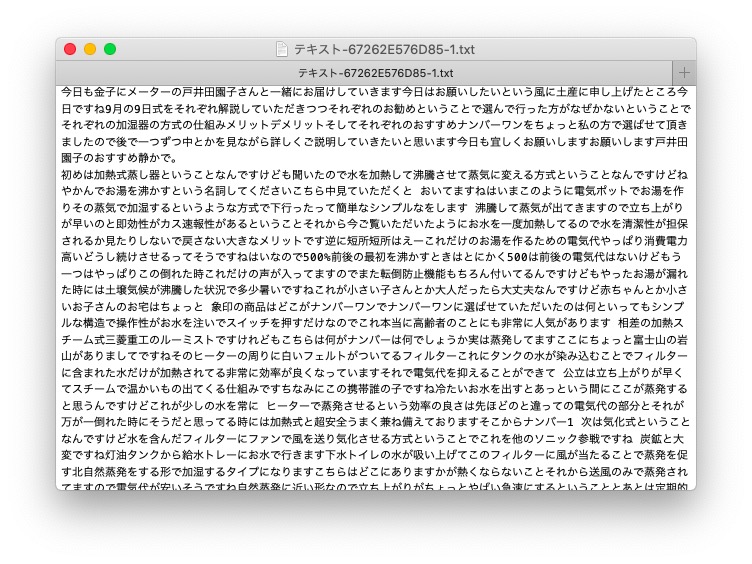Screen dimensions: 752x564
Task: Click the text 園子のおすすめ静かで。
Action: tap(120, 158)
